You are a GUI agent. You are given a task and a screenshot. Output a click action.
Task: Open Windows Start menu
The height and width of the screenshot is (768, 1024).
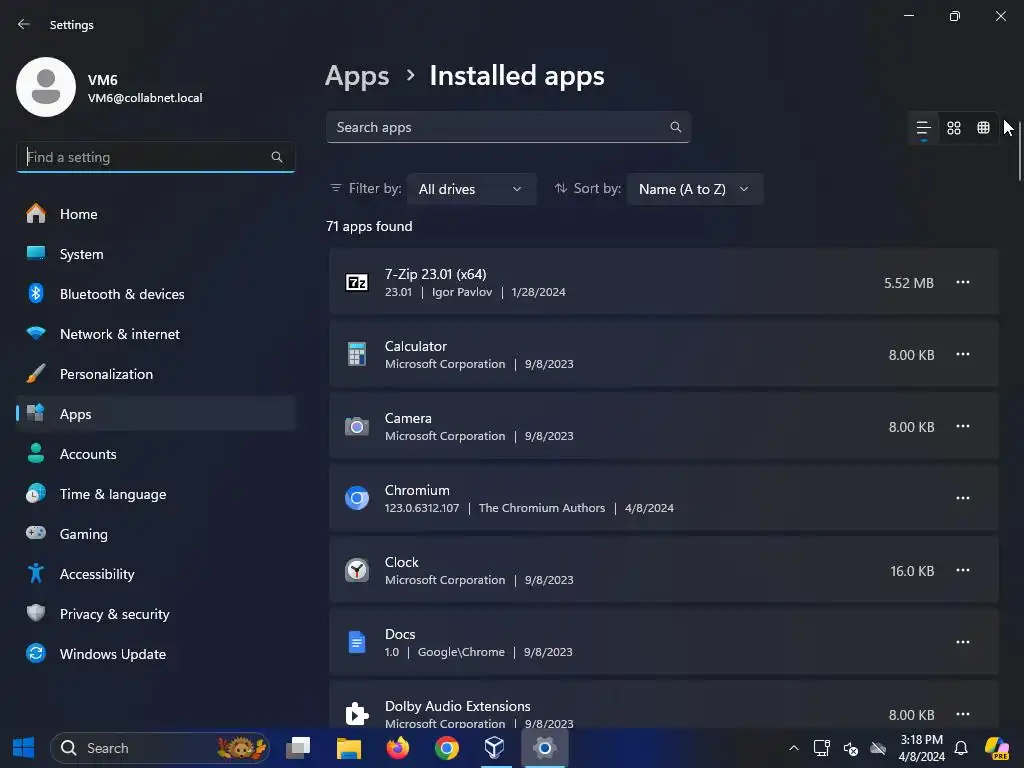click(24, 748)
